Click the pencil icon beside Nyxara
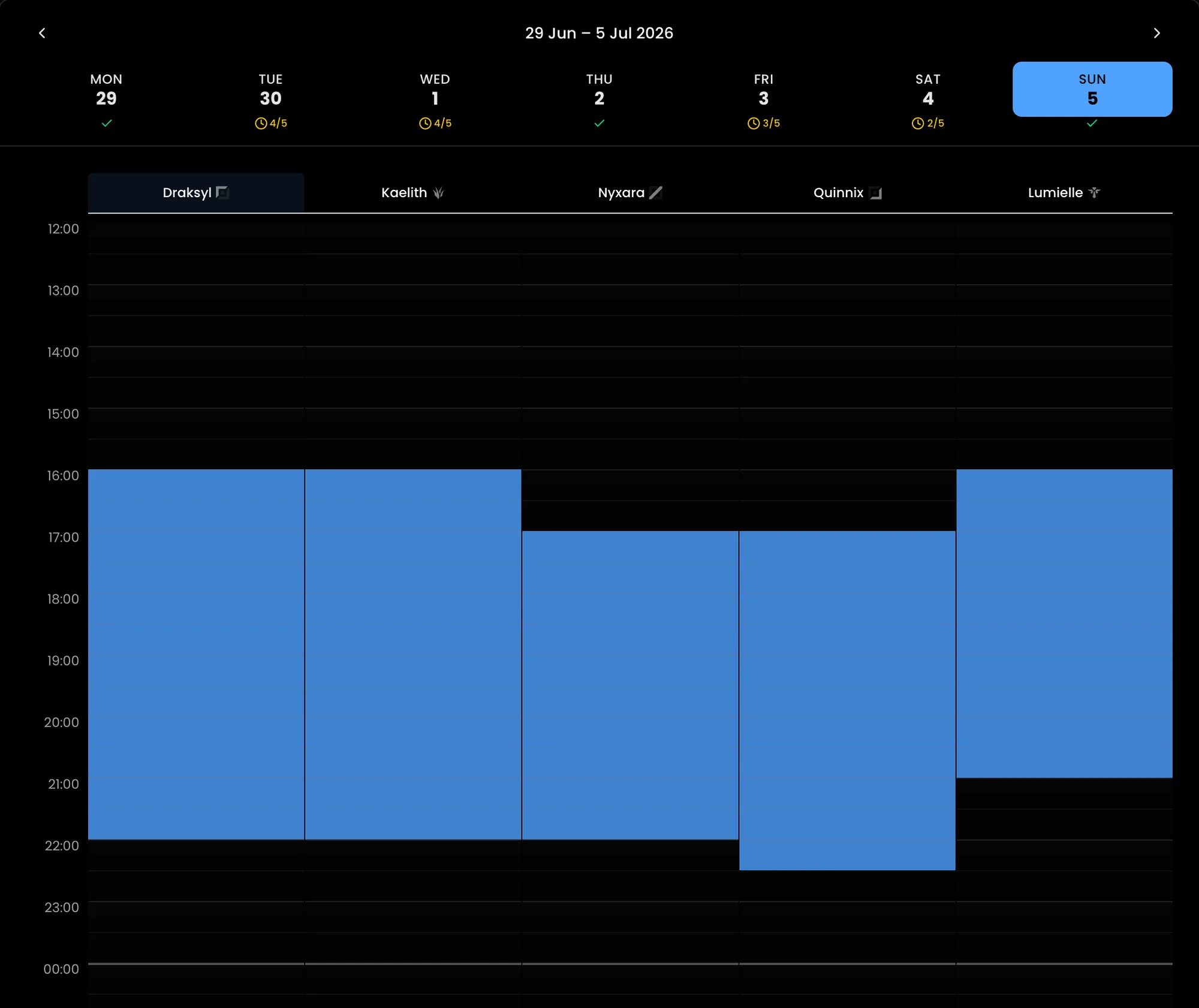Viewport: 1199px width, 1008px height. click(656, 192)
